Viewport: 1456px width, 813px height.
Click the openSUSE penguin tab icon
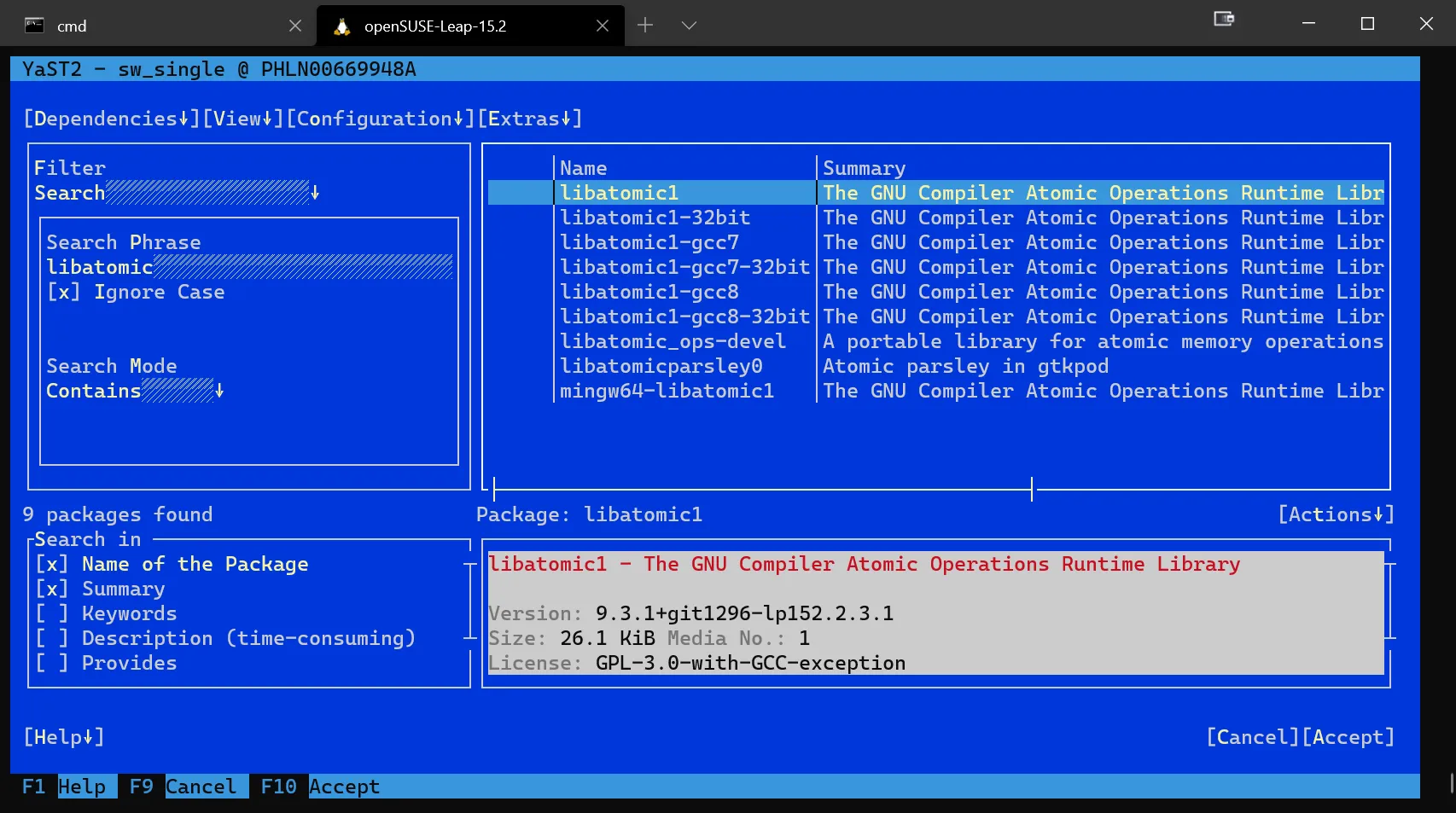click(342, 26)
